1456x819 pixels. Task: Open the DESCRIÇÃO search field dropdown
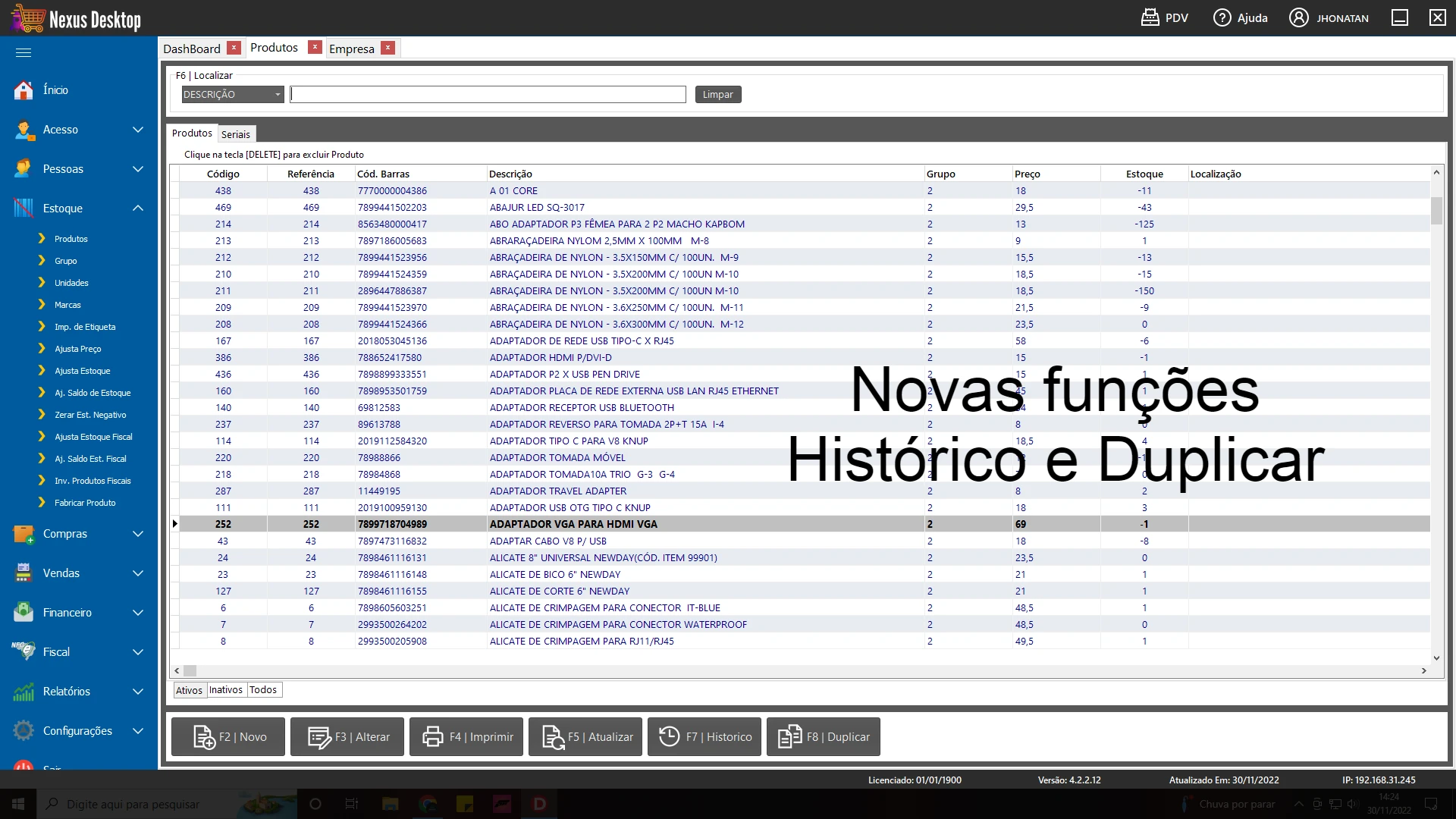(278, 94)
